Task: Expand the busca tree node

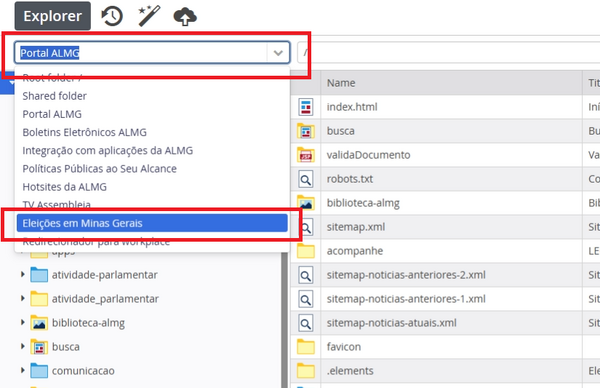Action: [23, 347]
